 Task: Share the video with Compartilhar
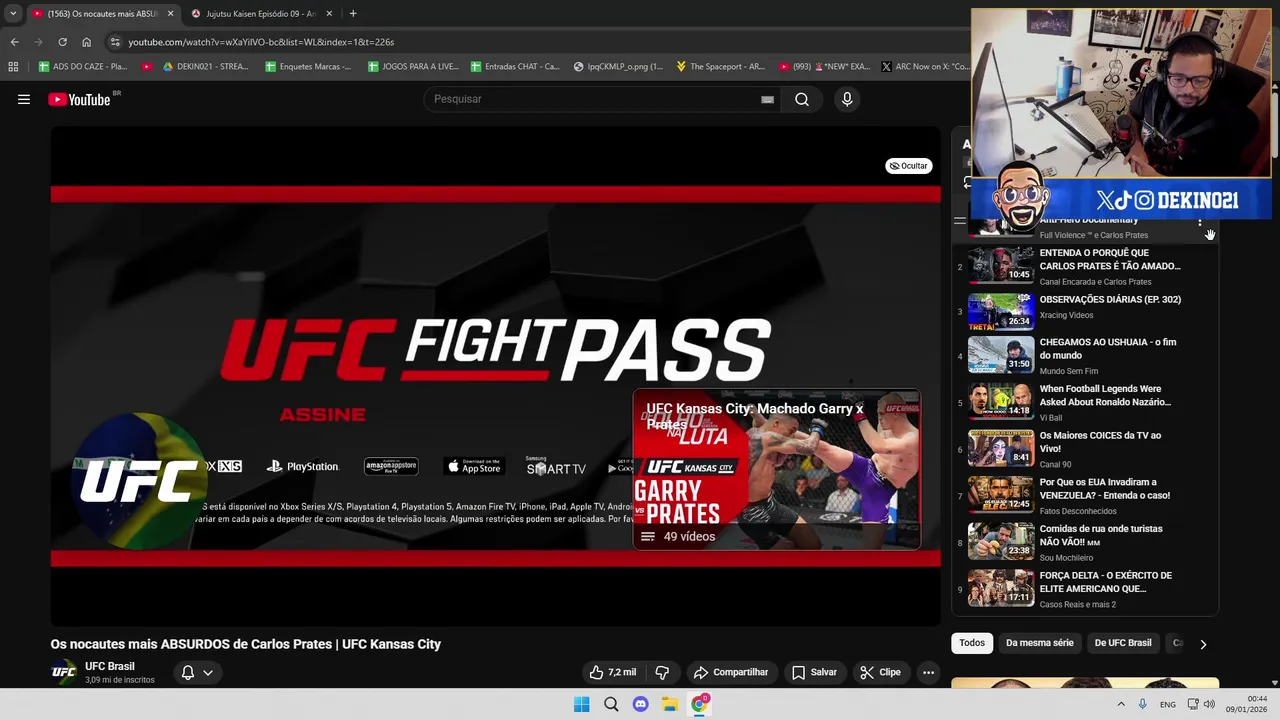tap(731, 673)
